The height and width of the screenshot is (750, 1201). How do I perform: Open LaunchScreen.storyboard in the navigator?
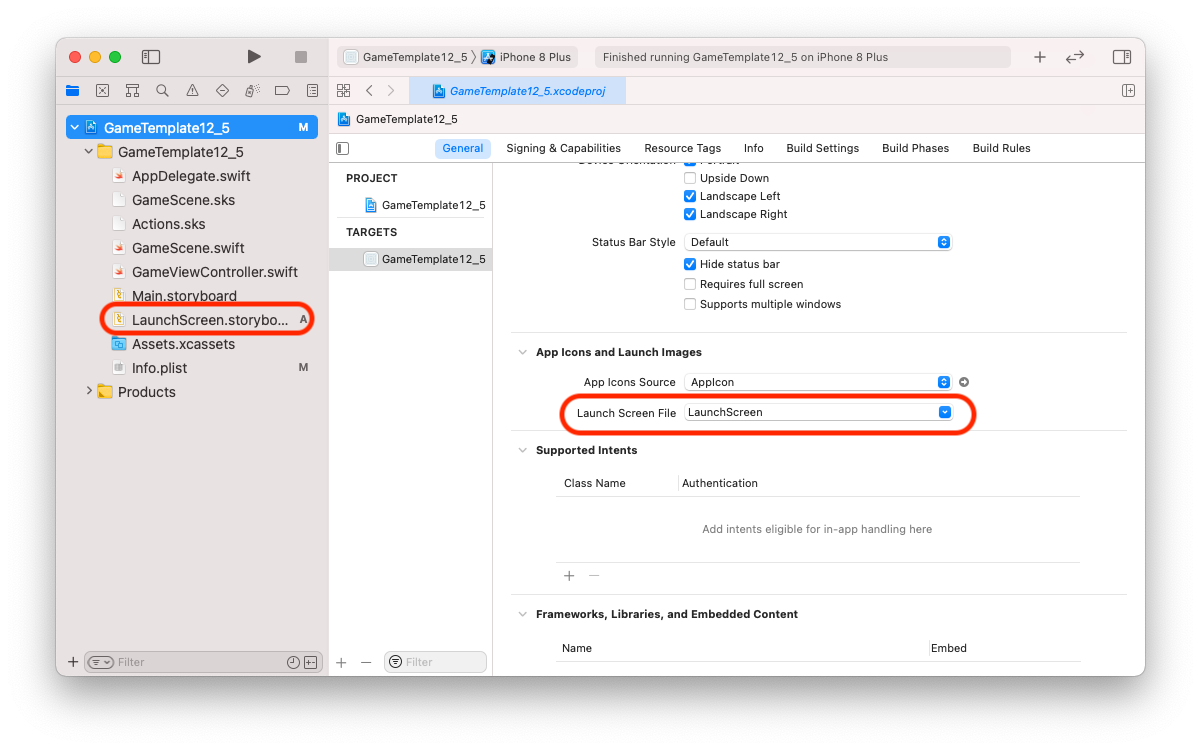point(210,320)
